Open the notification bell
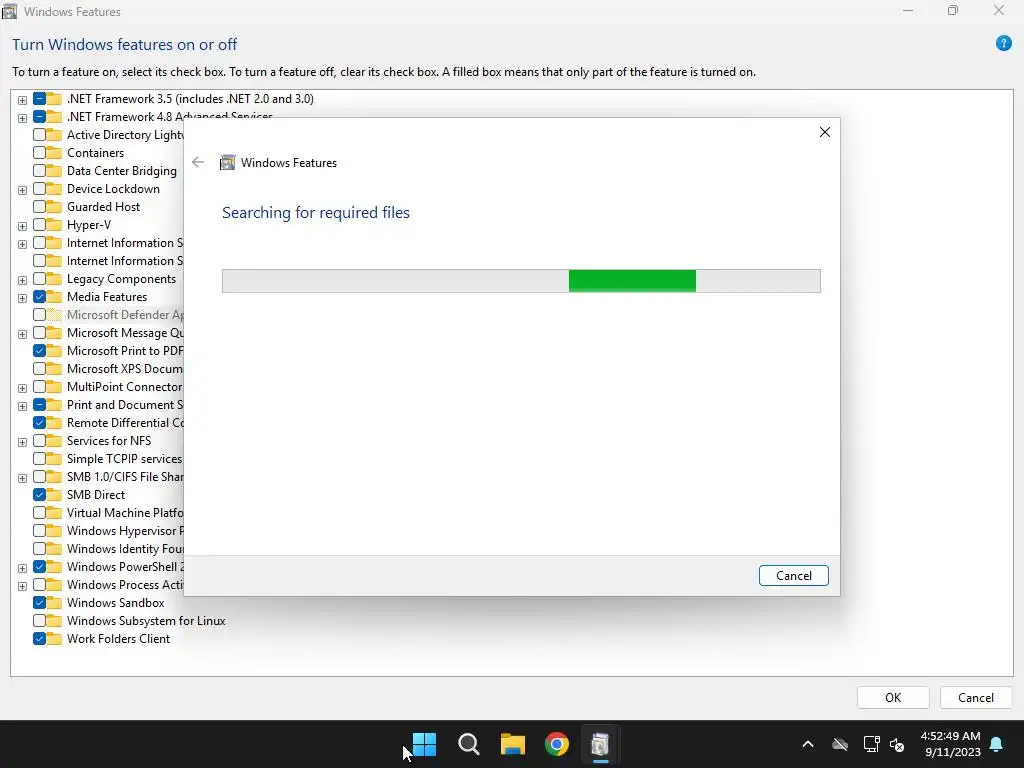 pyautogui.click(x=997, y=744)
